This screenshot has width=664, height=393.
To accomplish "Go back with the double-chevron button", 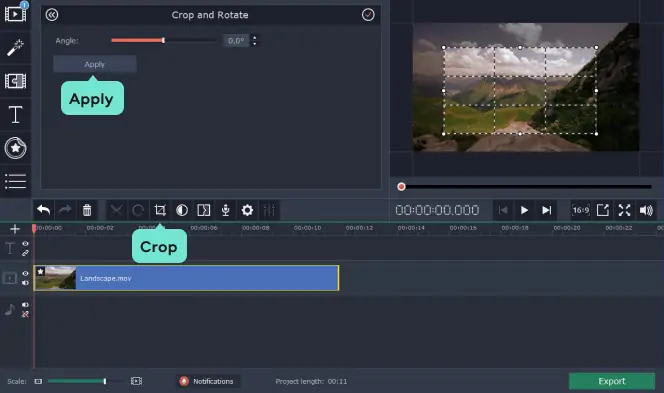I will pos(52,15).
